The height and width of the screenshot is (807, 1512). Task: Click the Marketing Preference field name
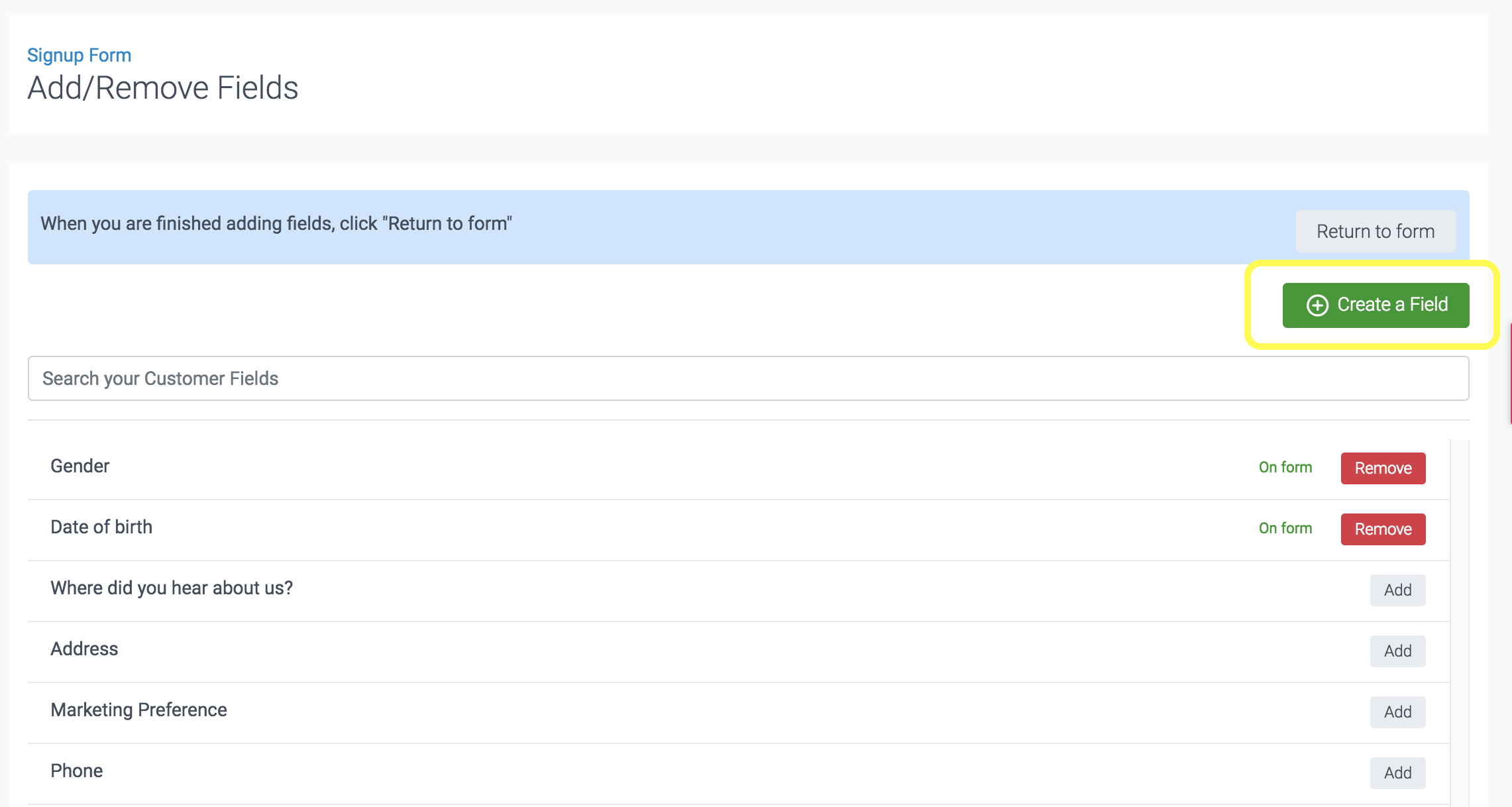[138, 710]
